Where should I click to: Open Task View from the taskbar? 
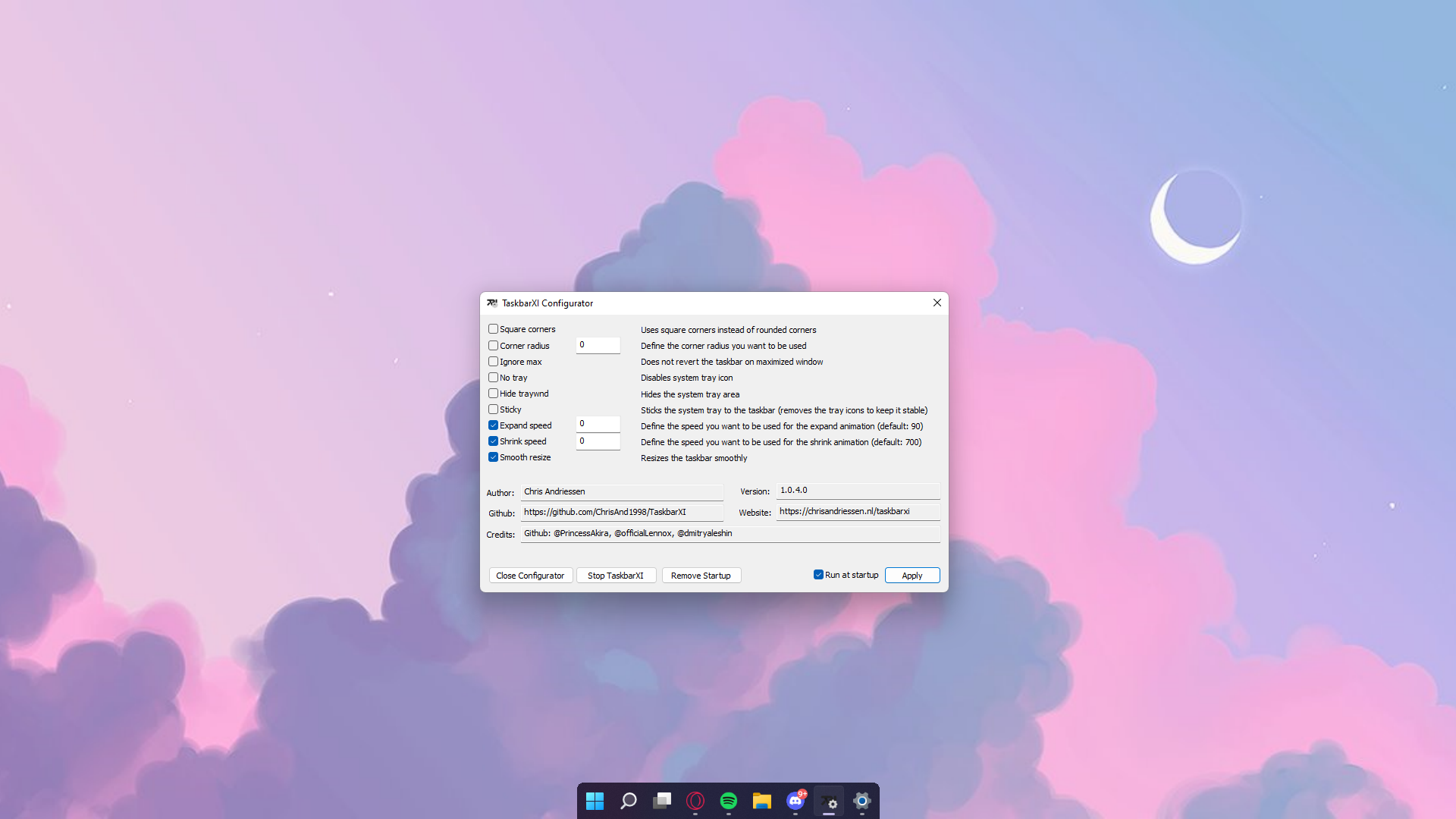pyautogui.click(x=662, y=800)
